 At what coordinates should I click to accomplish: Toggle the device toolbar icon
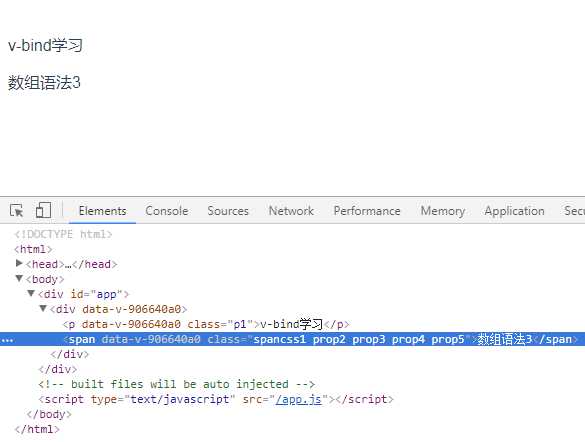pos(43,210)
